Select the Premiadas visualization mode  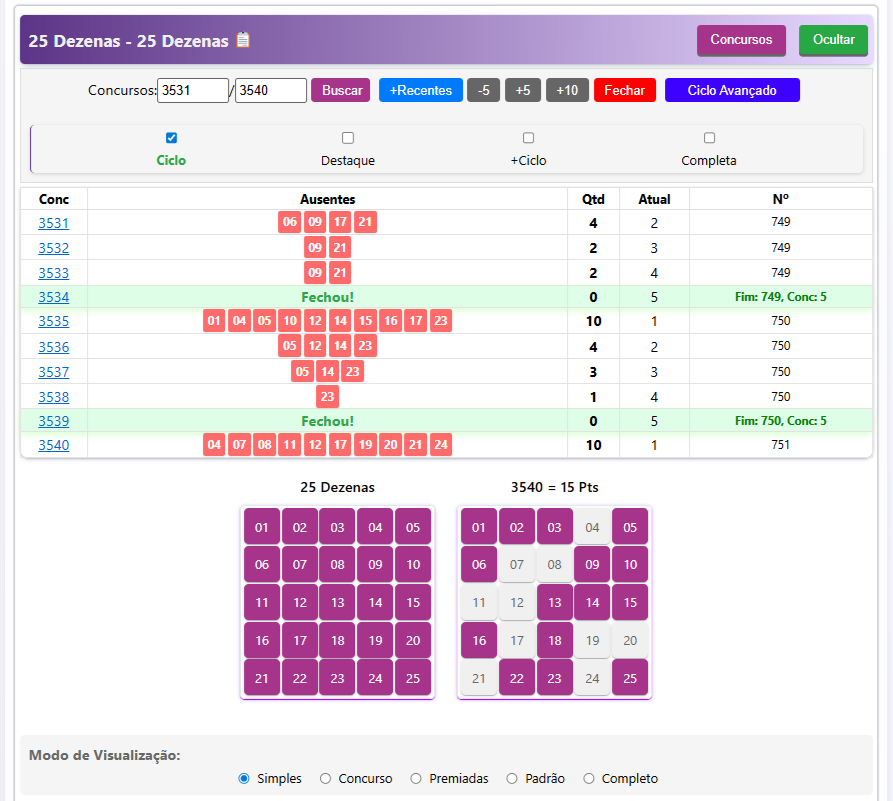point(417,778)
